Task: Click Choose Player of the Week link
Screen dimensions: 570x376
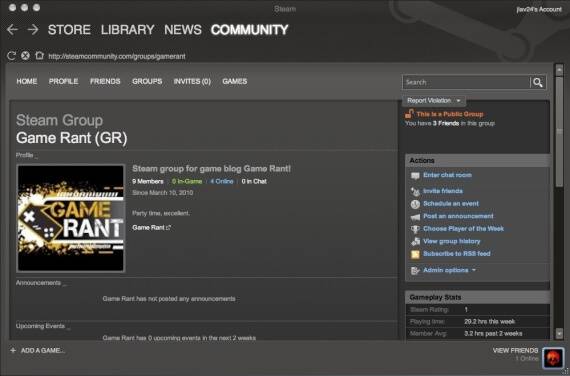Action: coord(463,229)
